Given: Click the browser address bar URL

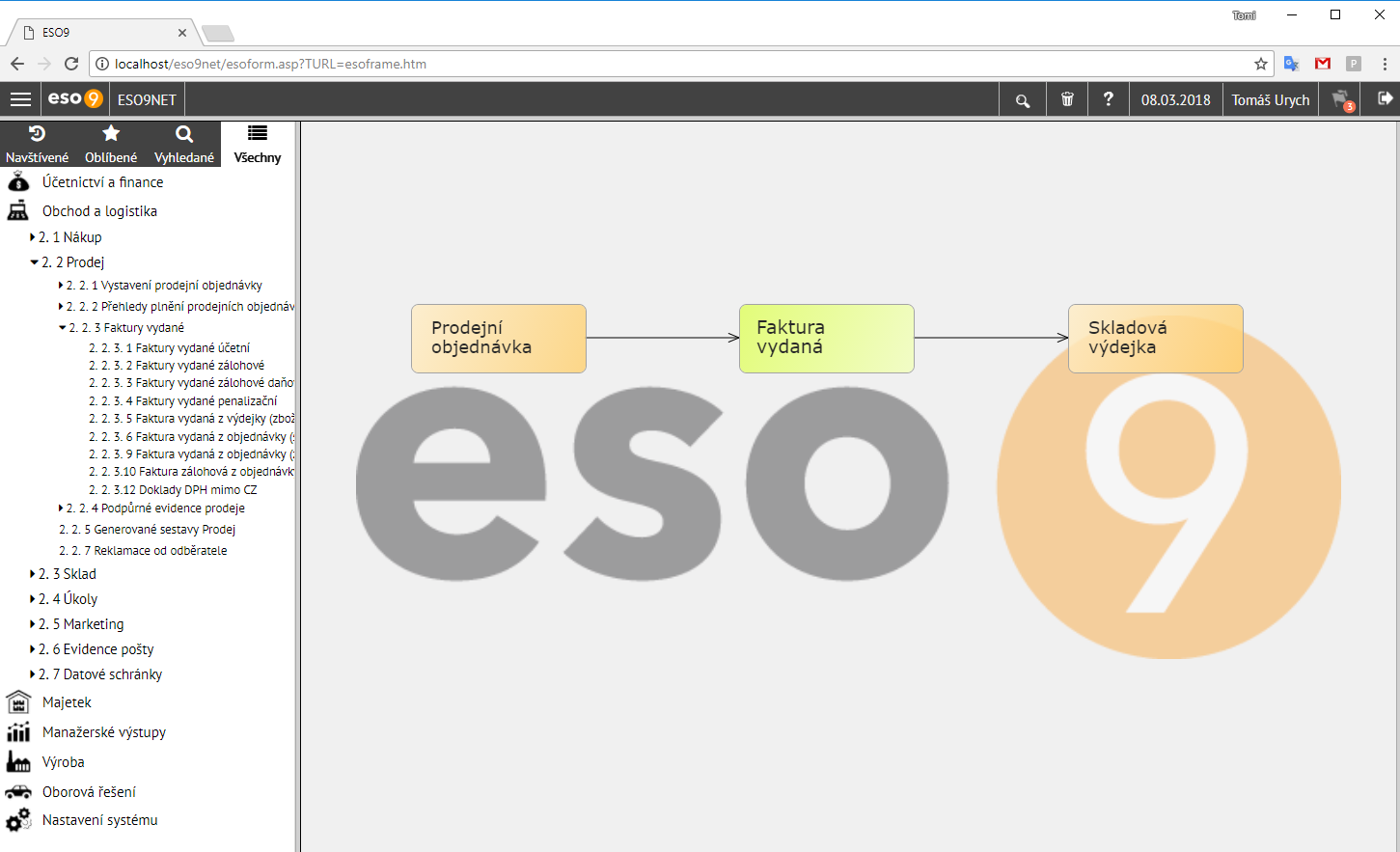Looking at the screenshot, I should 270,64.
